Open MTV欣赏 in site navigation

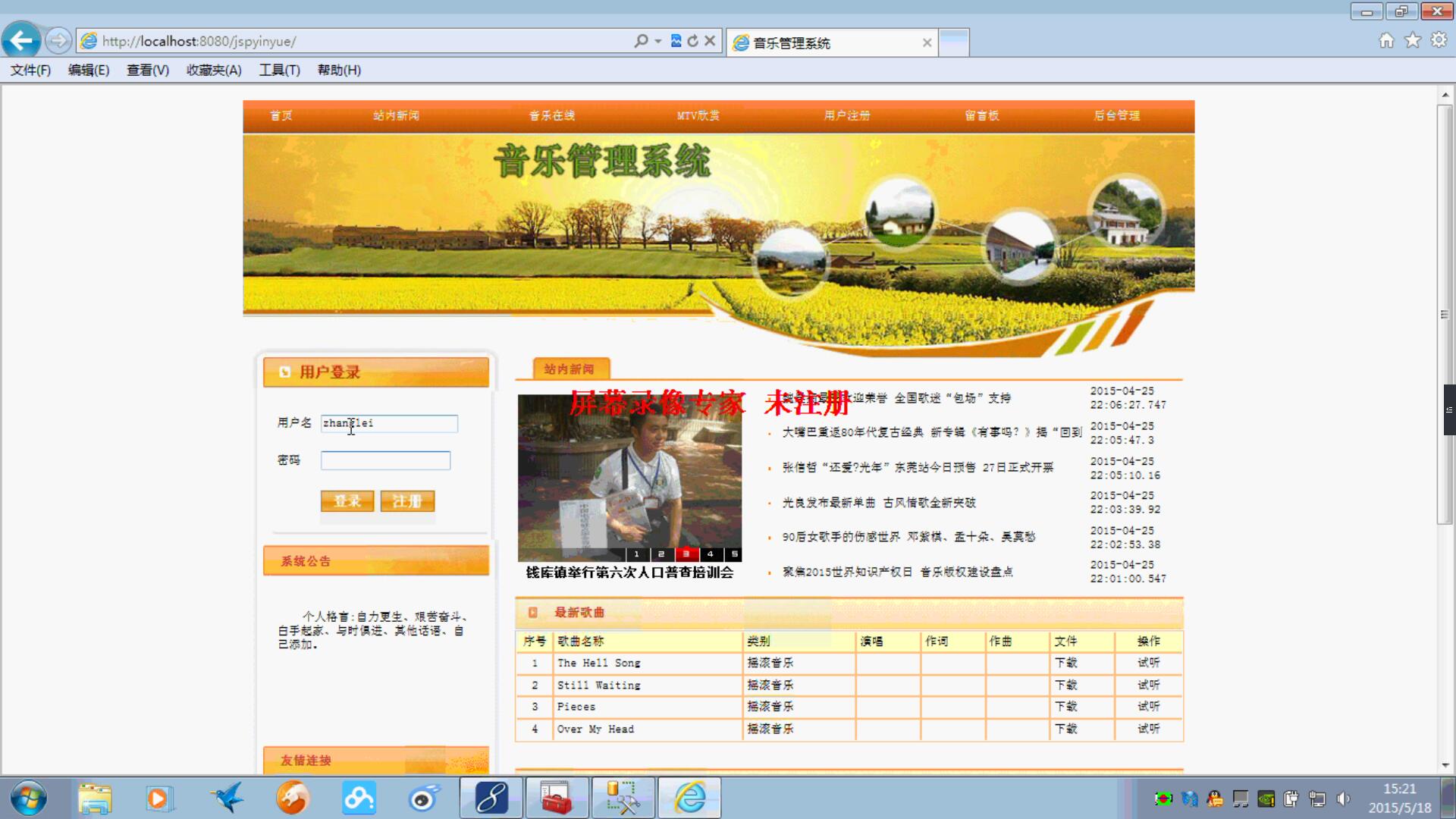(698, 115)
